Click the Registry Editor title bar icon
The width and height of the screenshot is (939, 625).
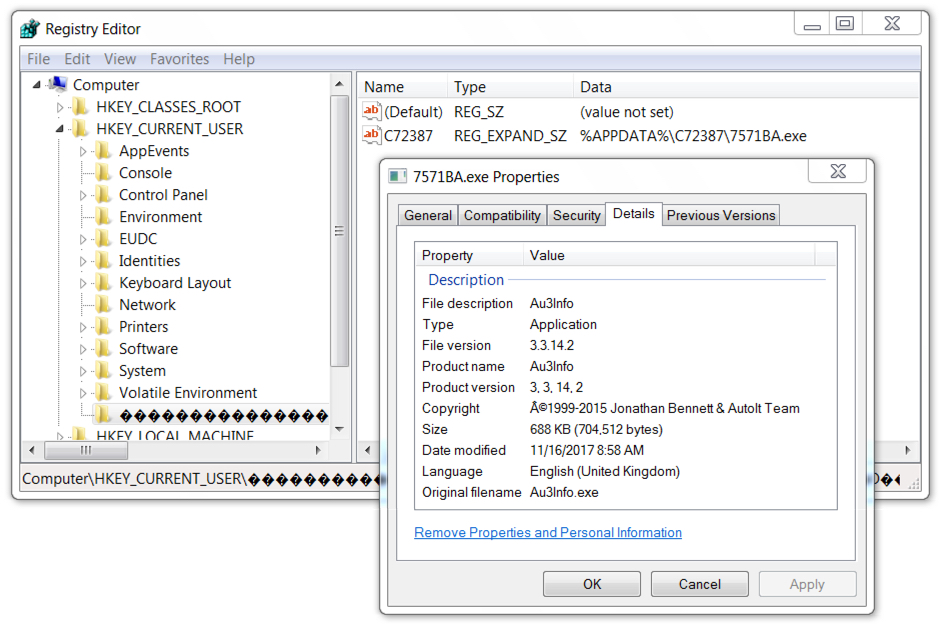30,28
